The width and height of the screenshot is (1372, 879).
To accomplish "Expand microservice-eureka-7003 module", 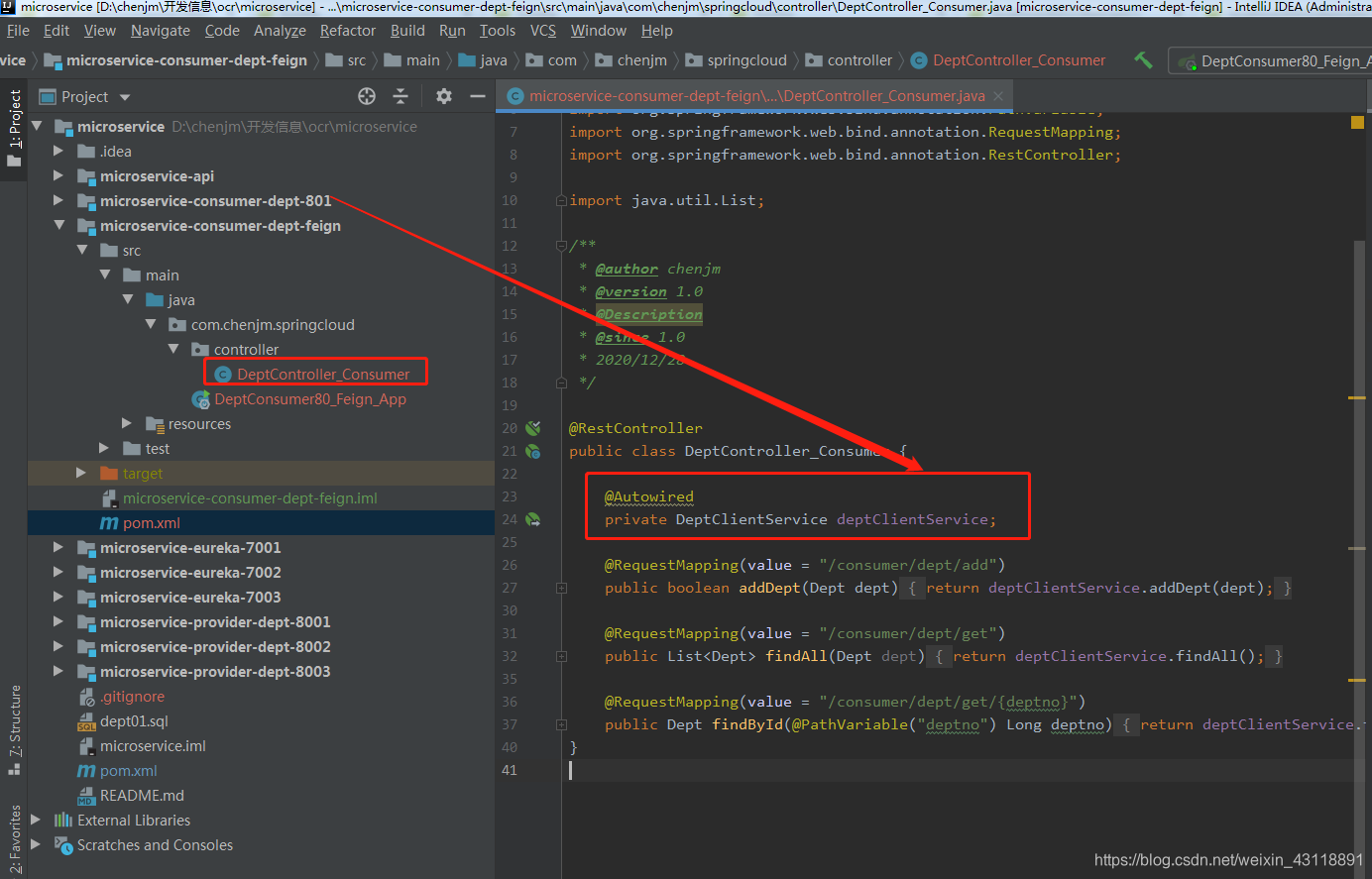I will pyautogui.click(x=58, y=598).
